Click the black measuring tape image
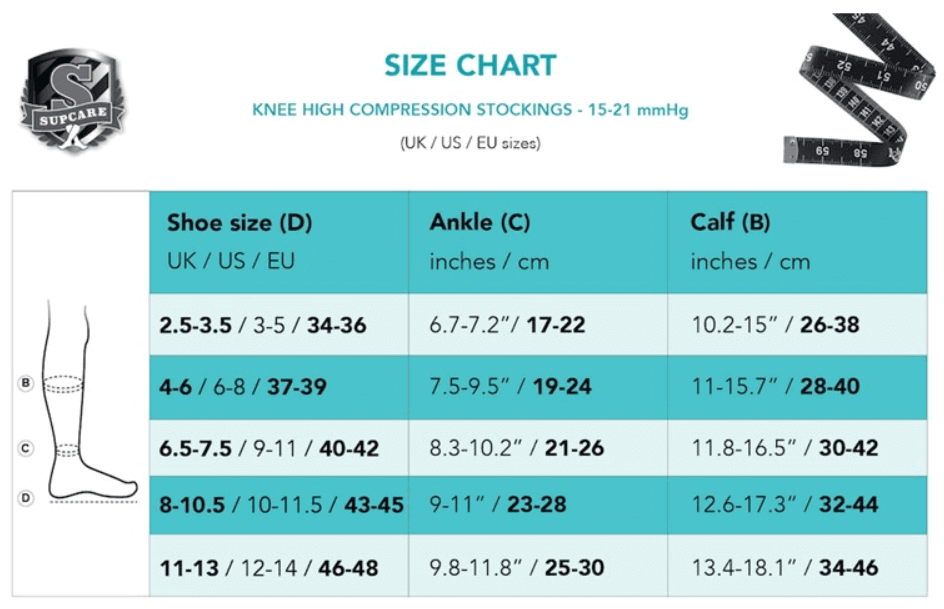Viewport: 944px width, 609px height. 859,89
